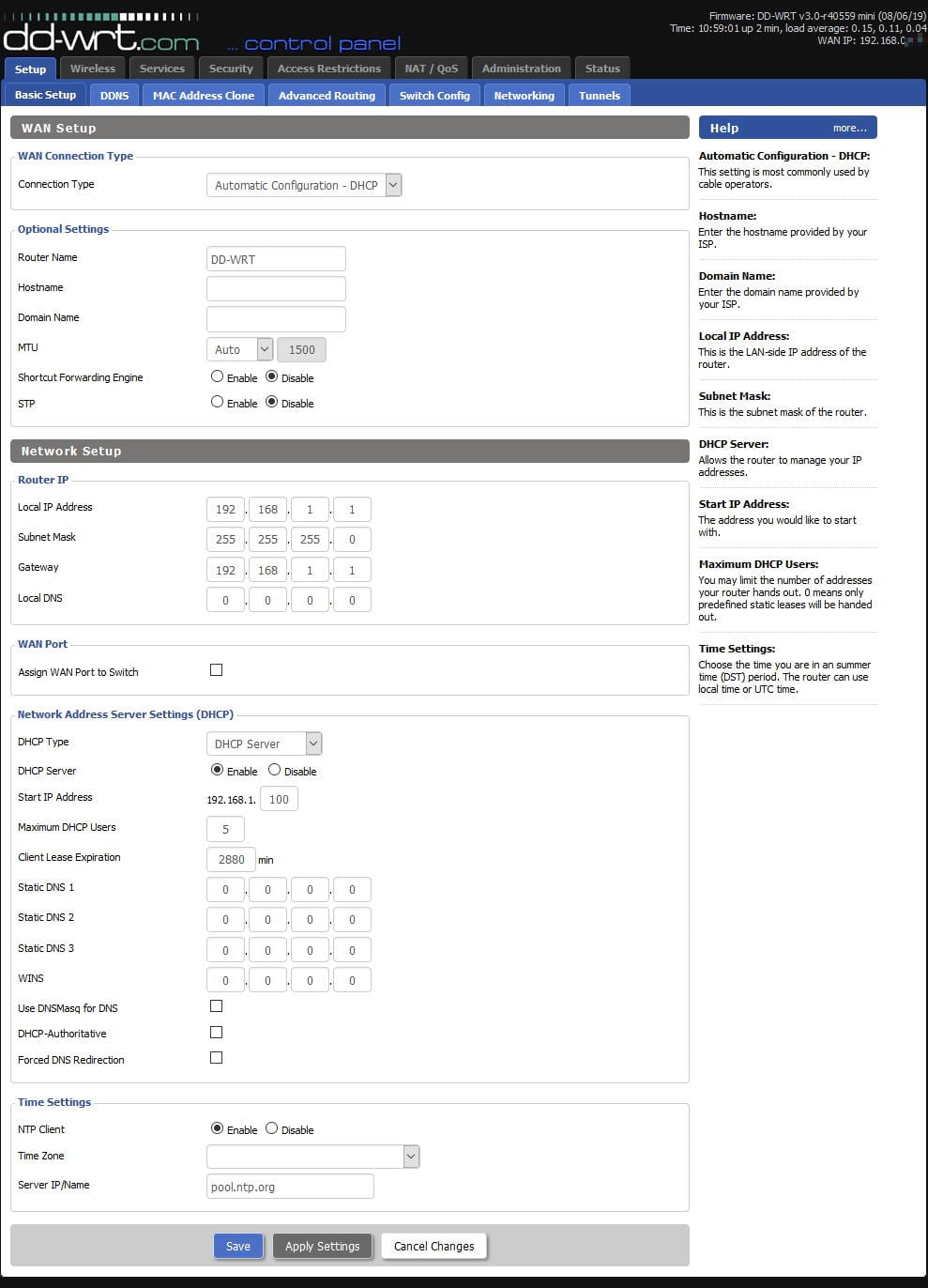Click third octet of Gateway

[310, 570]
